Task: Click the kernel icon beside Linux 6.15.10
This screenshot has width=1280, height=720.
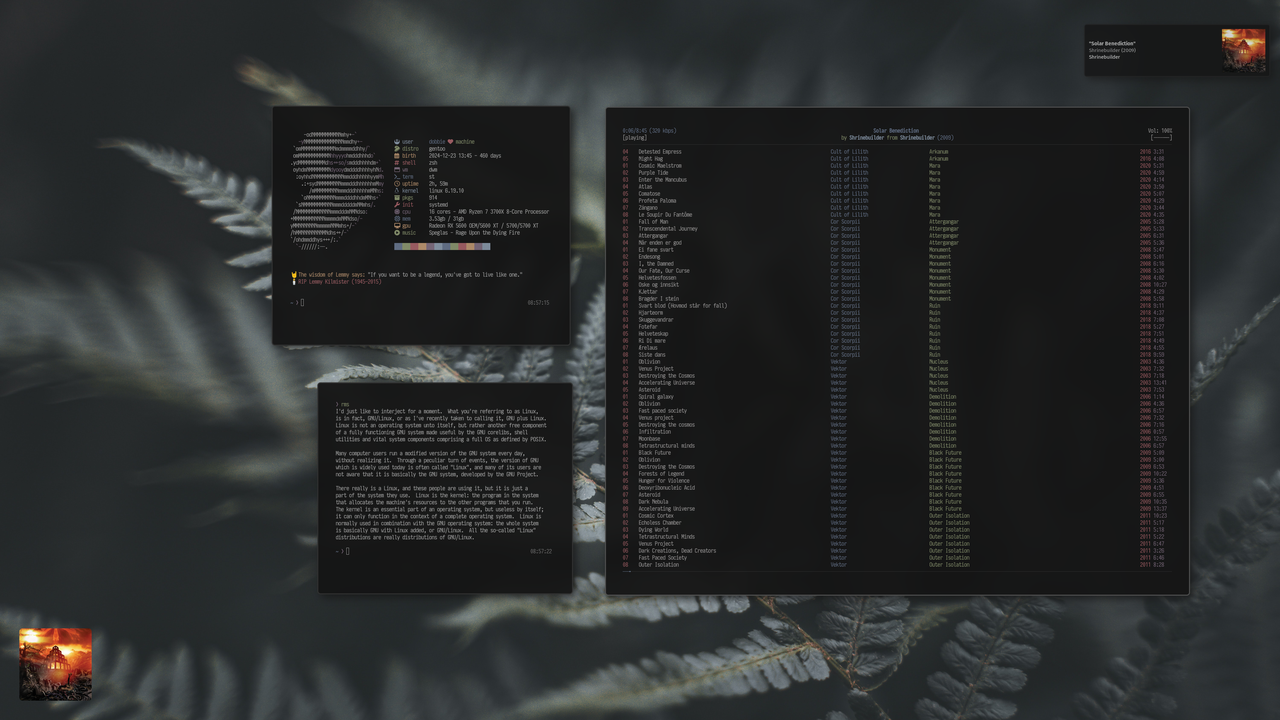Action: tap(397, 190)
